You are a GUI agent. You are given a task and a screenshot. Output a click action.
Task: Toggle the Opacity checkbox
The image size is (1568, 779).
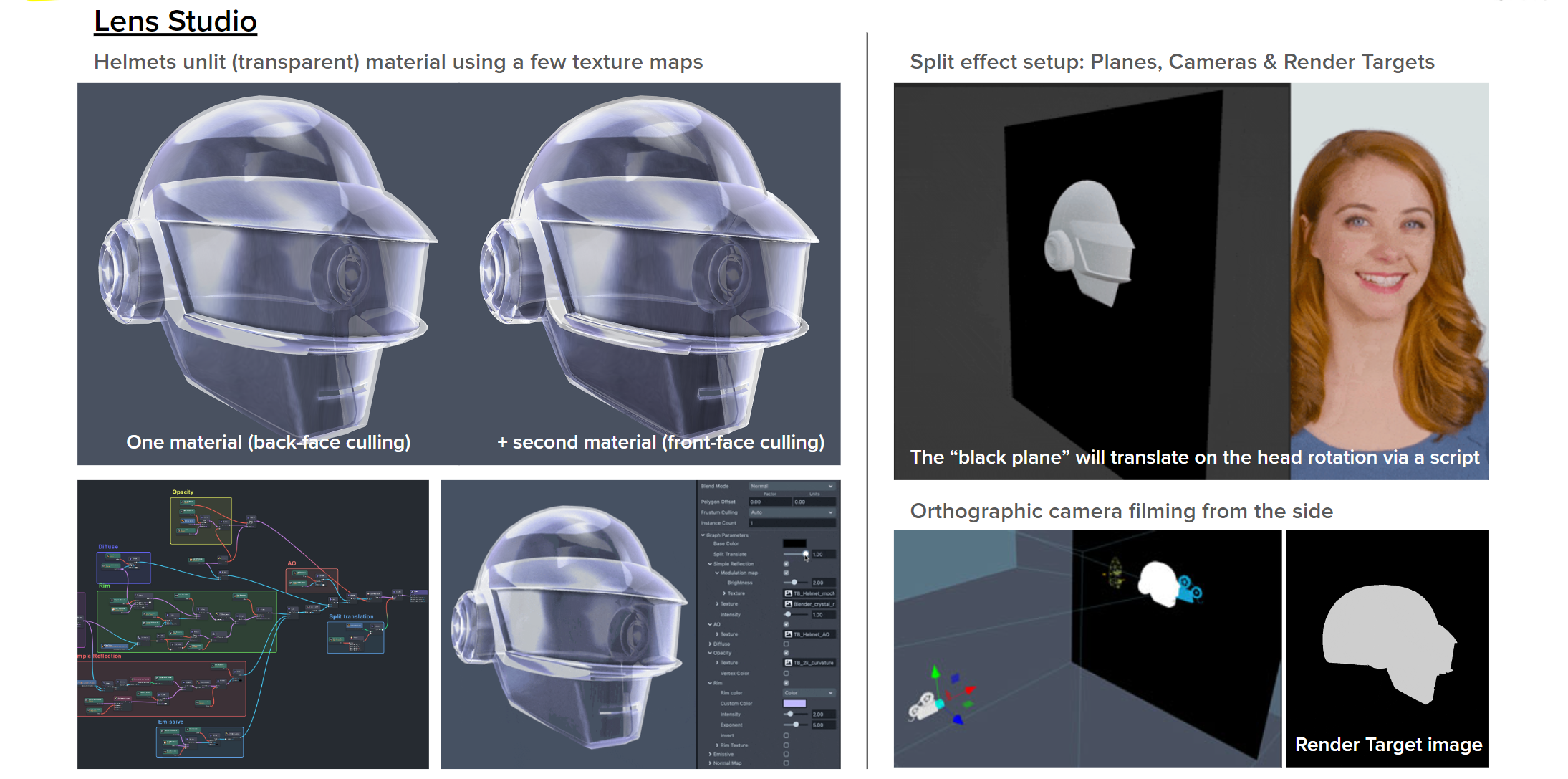pyautogui.click(x=787, y=653)
